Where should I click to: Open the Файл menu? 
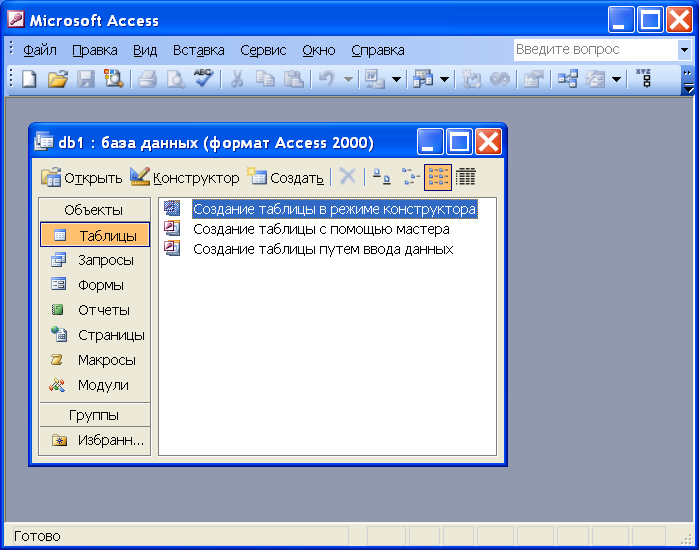pos(40,50)
